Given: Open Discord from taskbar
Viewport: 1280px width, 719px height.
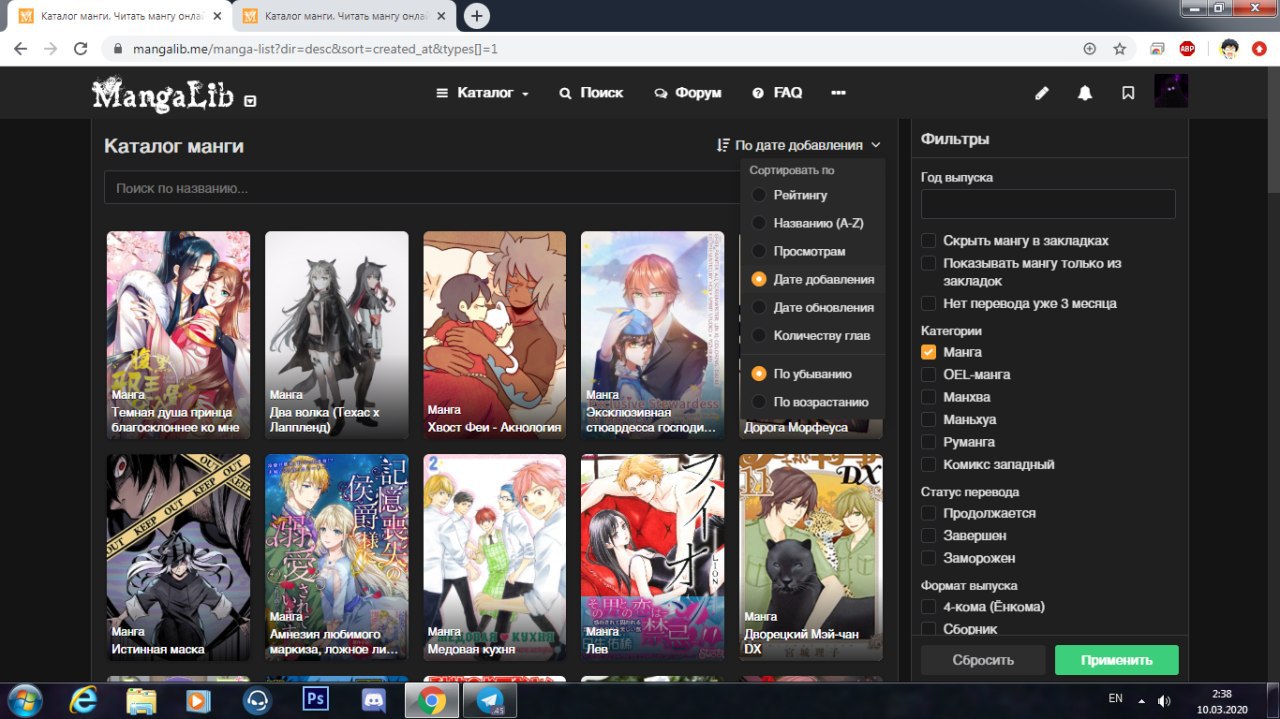Looking at the screenshot, I should tap(375, 699).
